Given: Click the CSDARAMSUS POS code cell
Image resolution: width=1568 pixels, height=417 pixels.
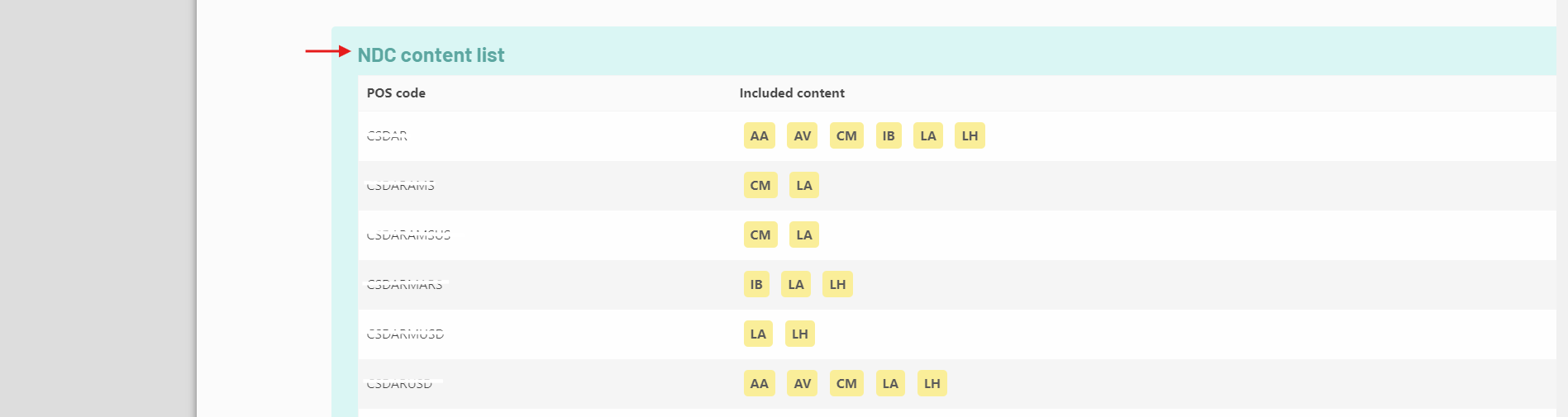Looking at the screenshot, I should [409, 235].
